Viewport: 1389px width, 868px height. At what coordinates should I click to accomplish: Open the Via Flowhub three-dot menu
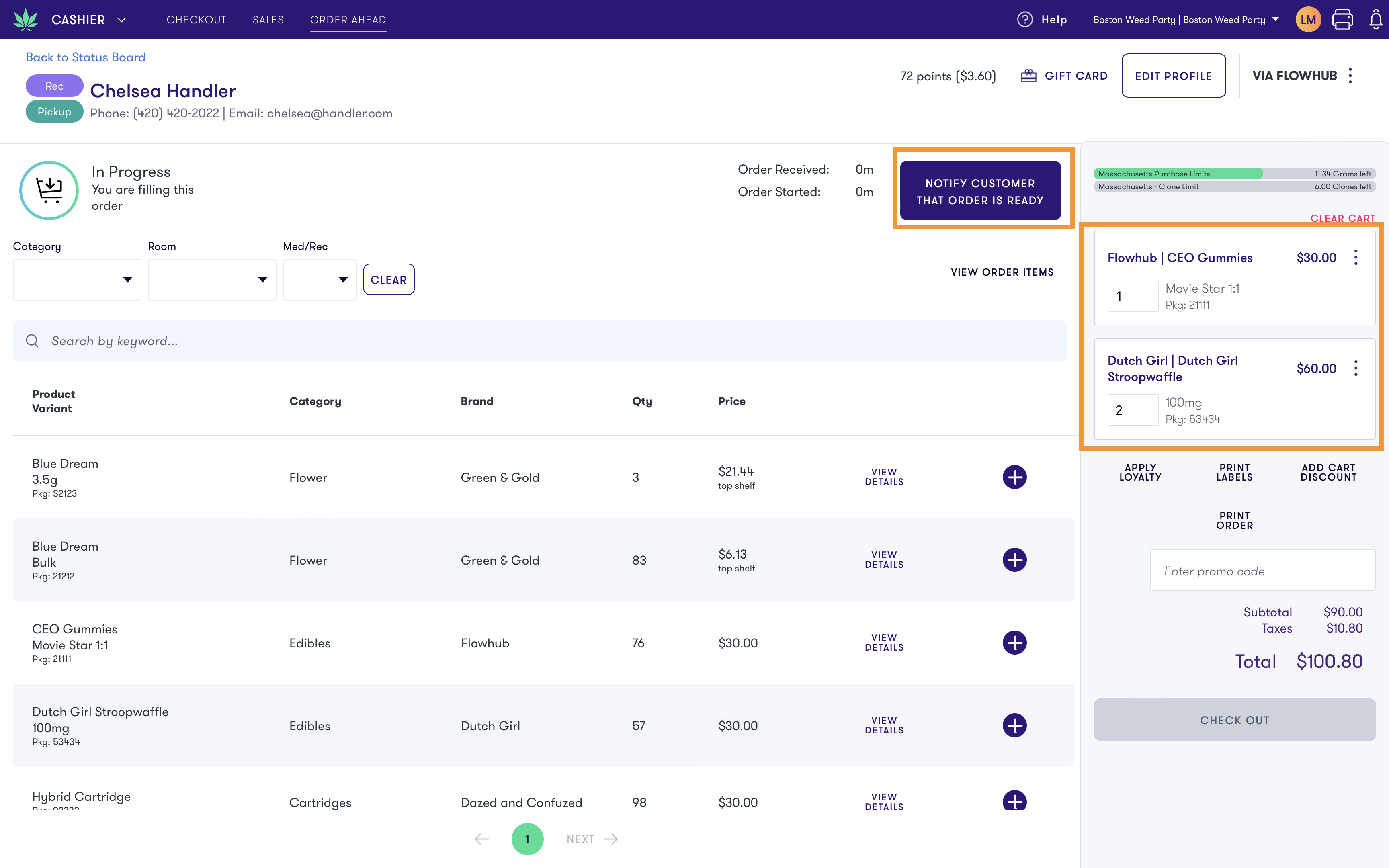[x=1350, y=76]
